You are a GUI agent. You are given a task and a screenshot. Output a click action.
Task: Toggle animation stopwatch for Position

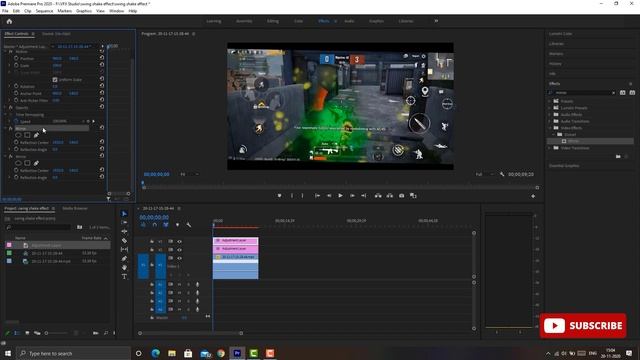[x=16, y=58]
